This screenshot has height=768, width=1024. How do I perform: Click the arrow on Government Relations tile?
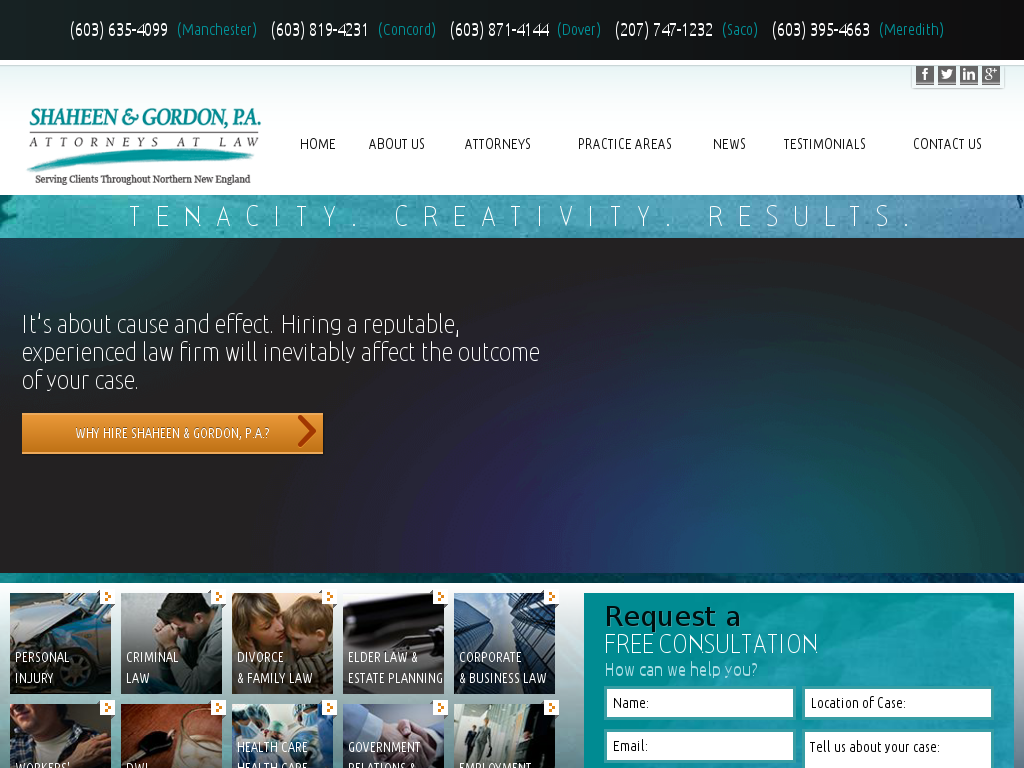pyautogui.click(x=440, y=708)
